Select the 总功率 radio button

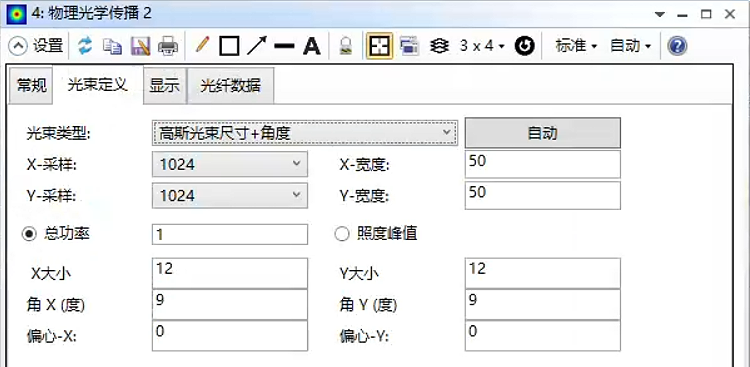(x=30, y=234)
